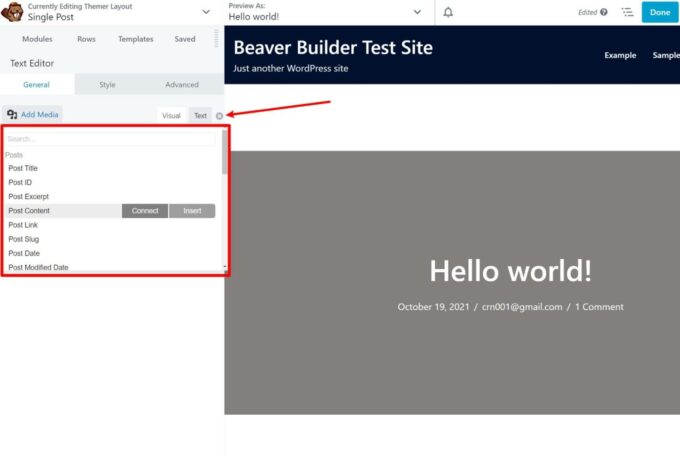Select Post Slug in the list

[24, 239]
